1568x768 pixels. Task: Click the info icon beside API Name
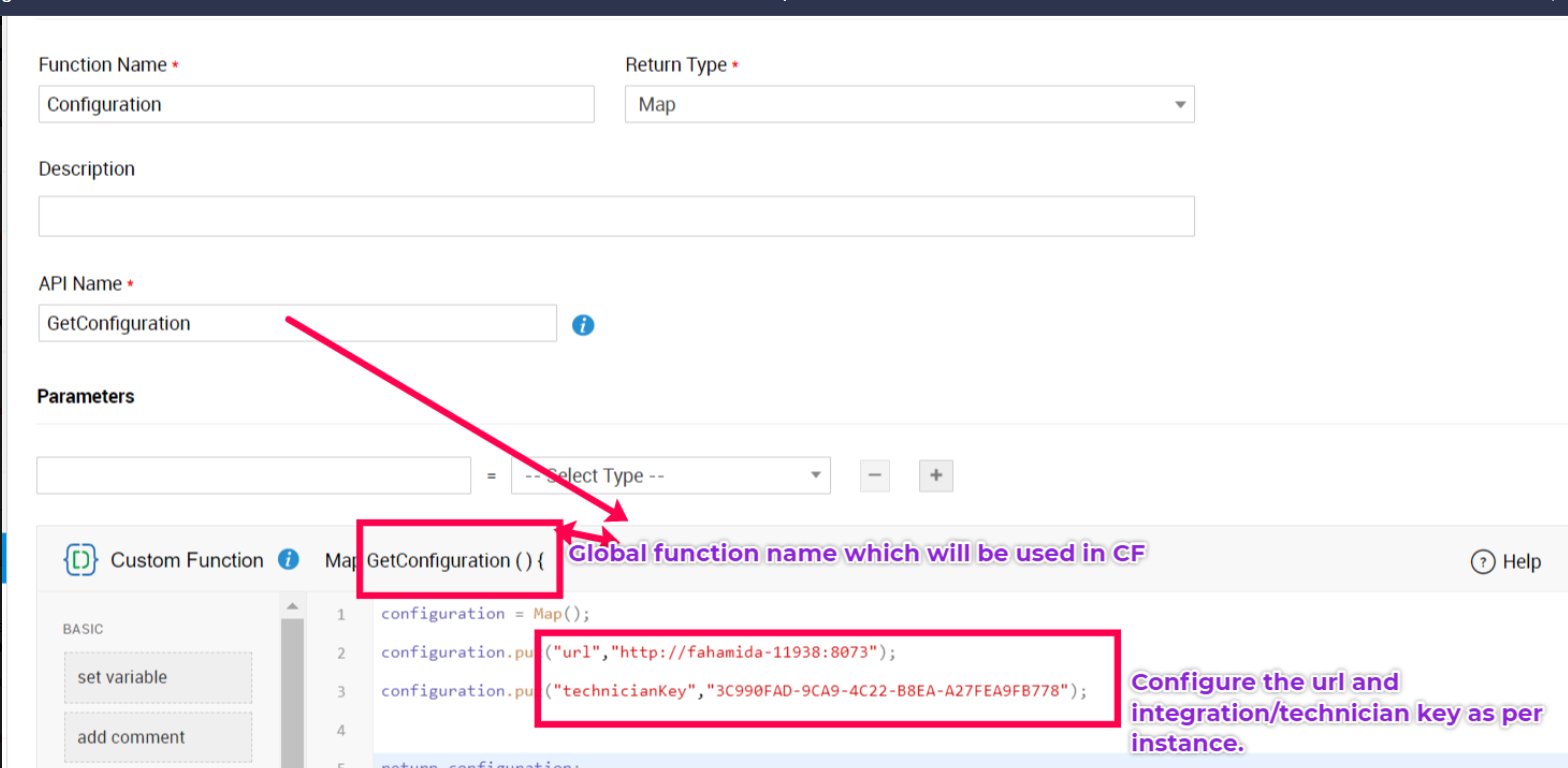[583, 325]
